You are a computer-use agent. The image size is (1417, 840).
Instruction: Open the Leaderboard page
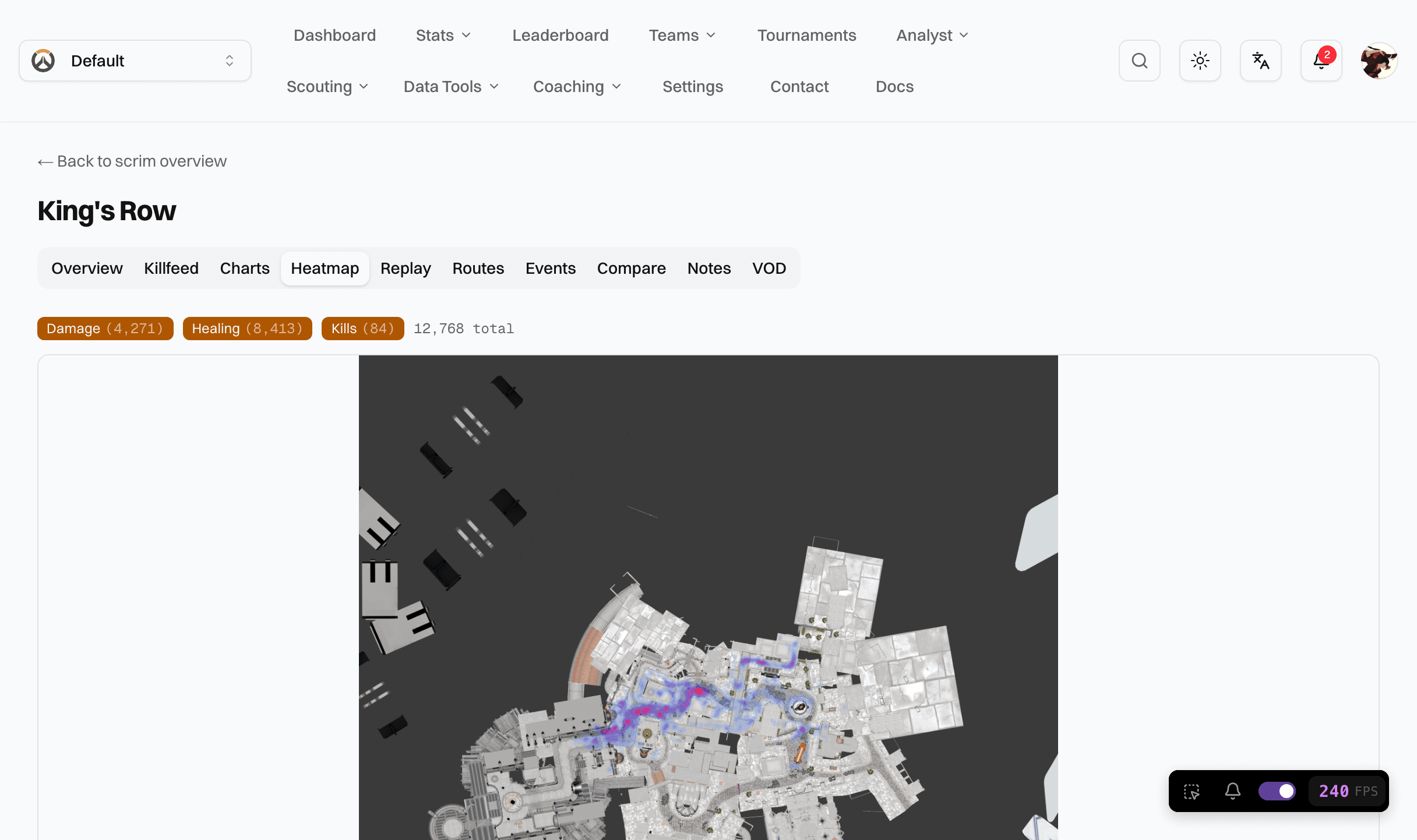[560, 36]
